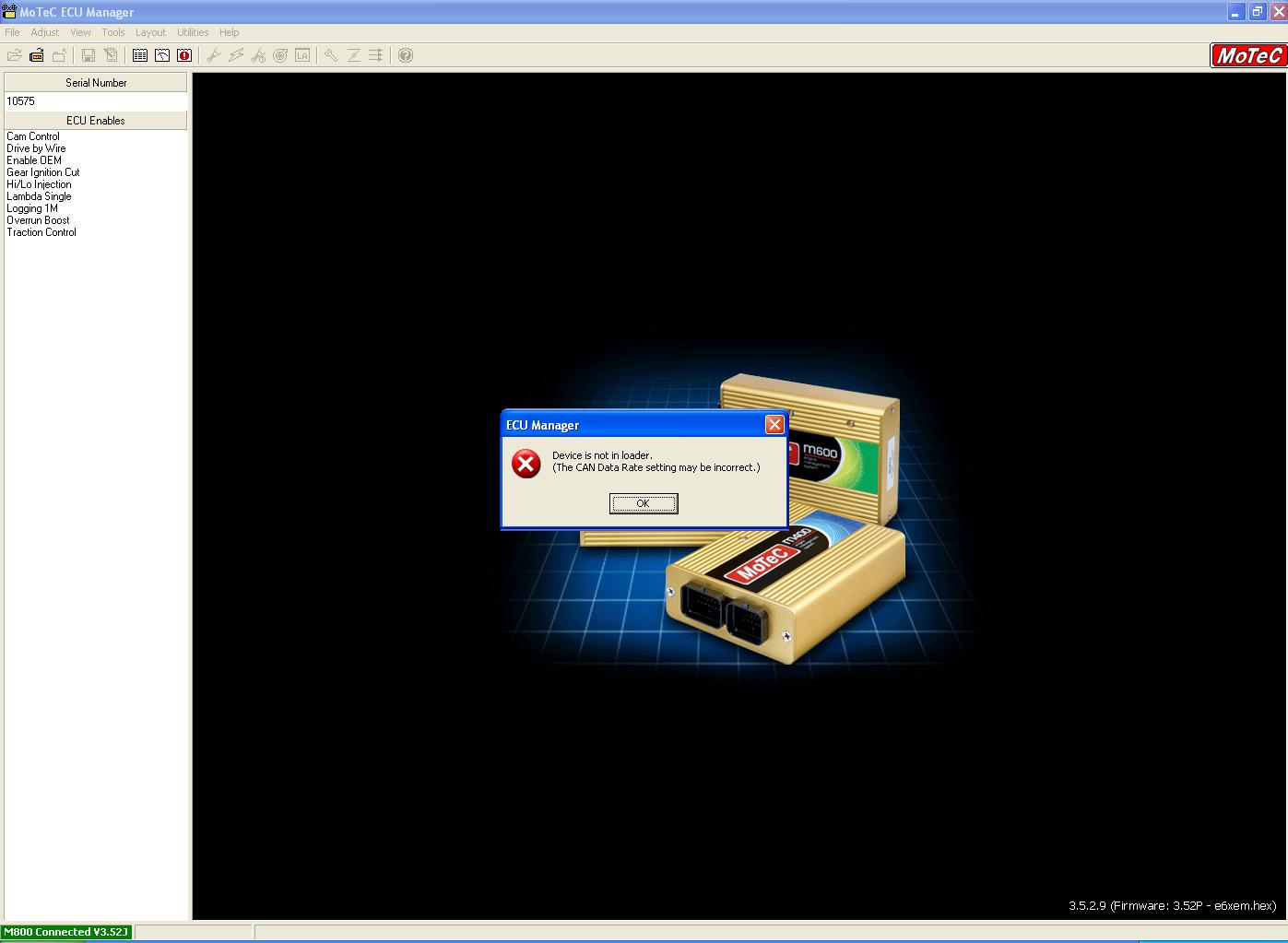This screenshot has width=1288, height=943.
Task: Open the File menu
Action: pyautogui.click(x=12, y=32)
